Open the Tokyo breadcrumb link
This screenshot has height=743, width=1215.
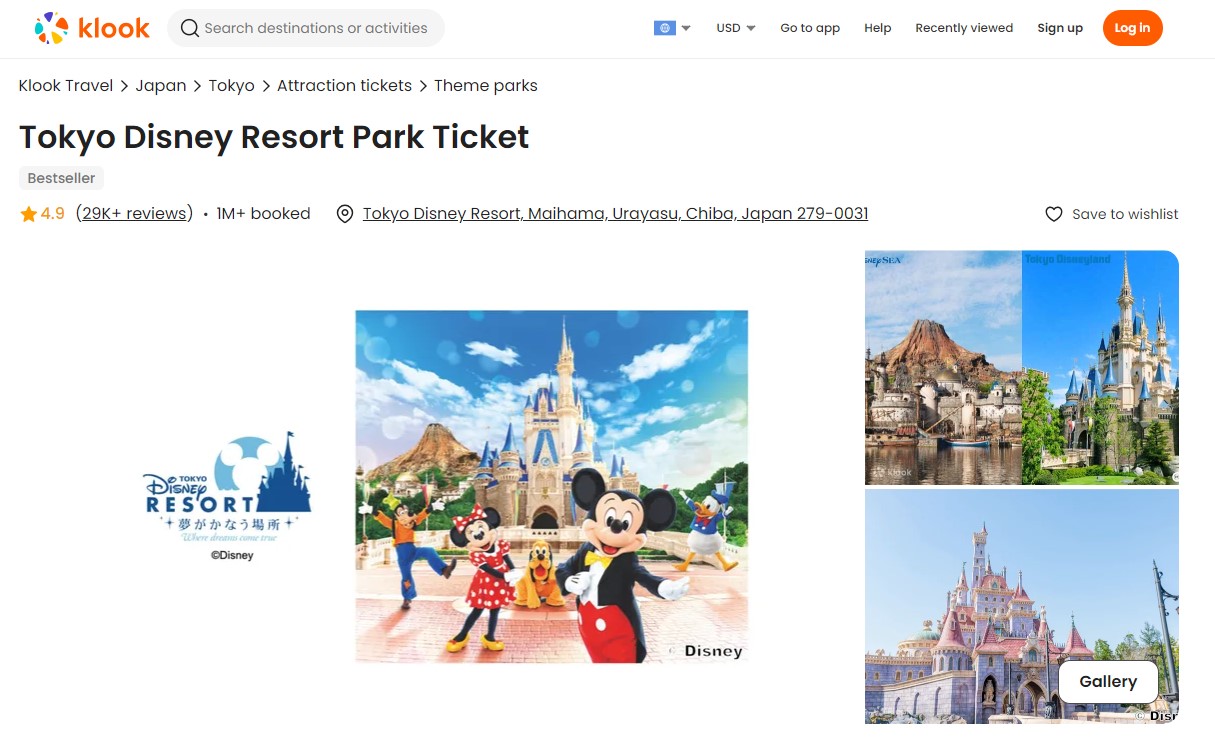tap(231, 86)
